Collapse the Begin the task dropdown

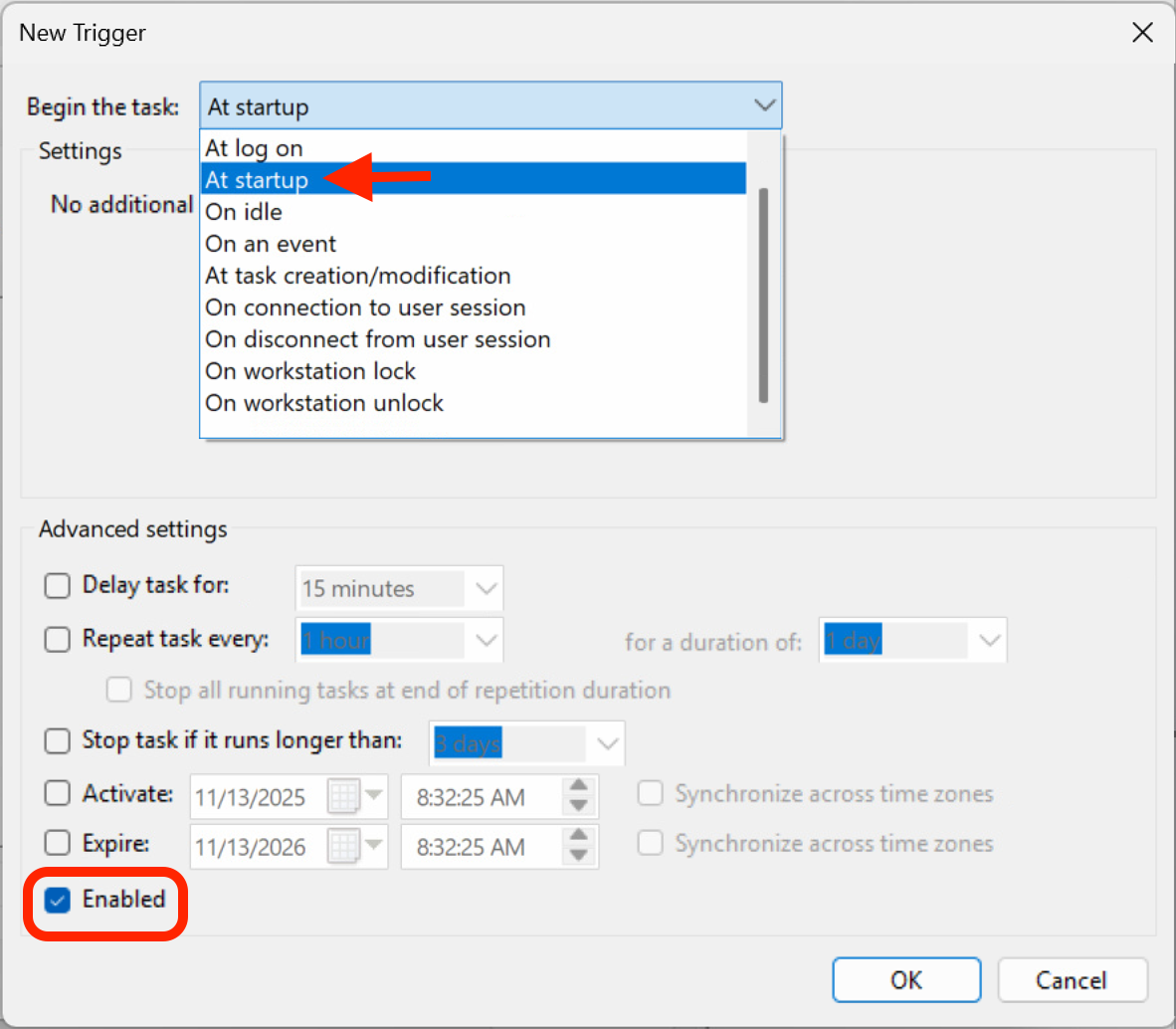(764, 105)
